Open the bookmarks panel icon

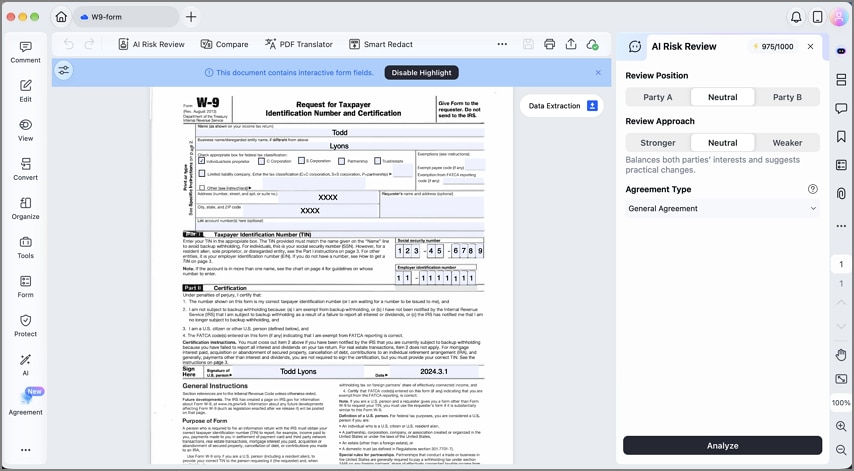(x=841, y=136)
